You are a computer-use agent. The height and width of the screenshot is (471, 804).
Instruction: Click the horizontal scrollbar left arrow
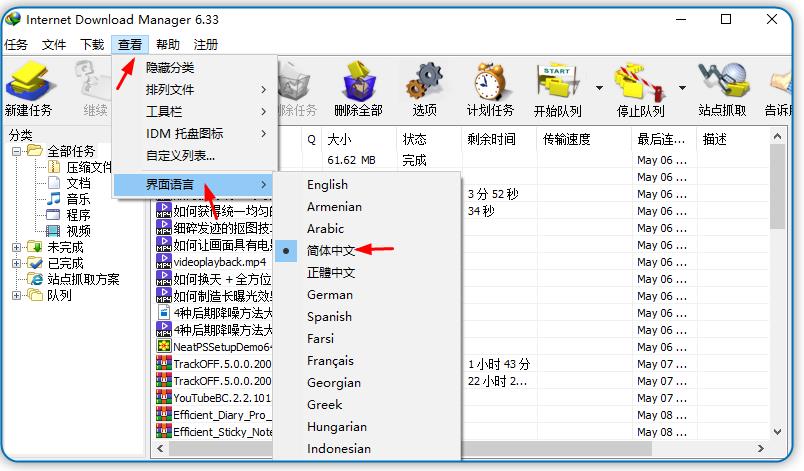click(160, 448)
